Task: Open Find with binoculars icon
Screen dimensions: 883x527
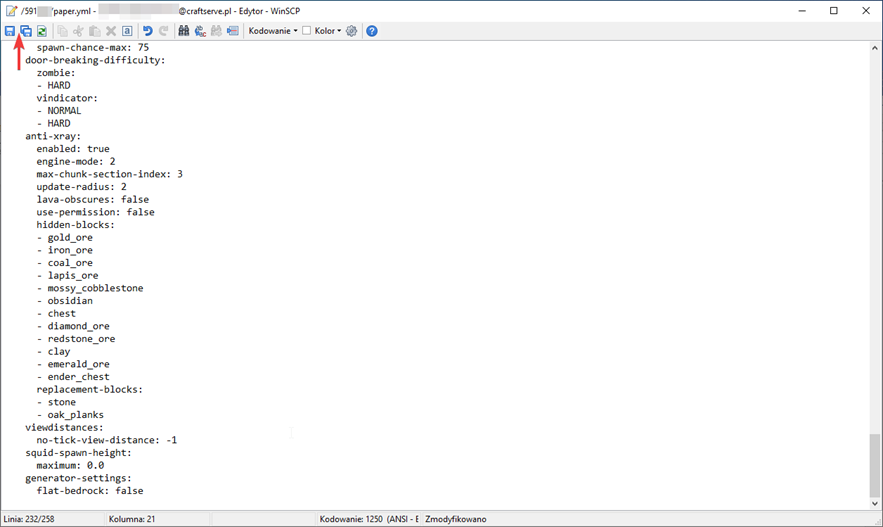Action: (184, 31)
